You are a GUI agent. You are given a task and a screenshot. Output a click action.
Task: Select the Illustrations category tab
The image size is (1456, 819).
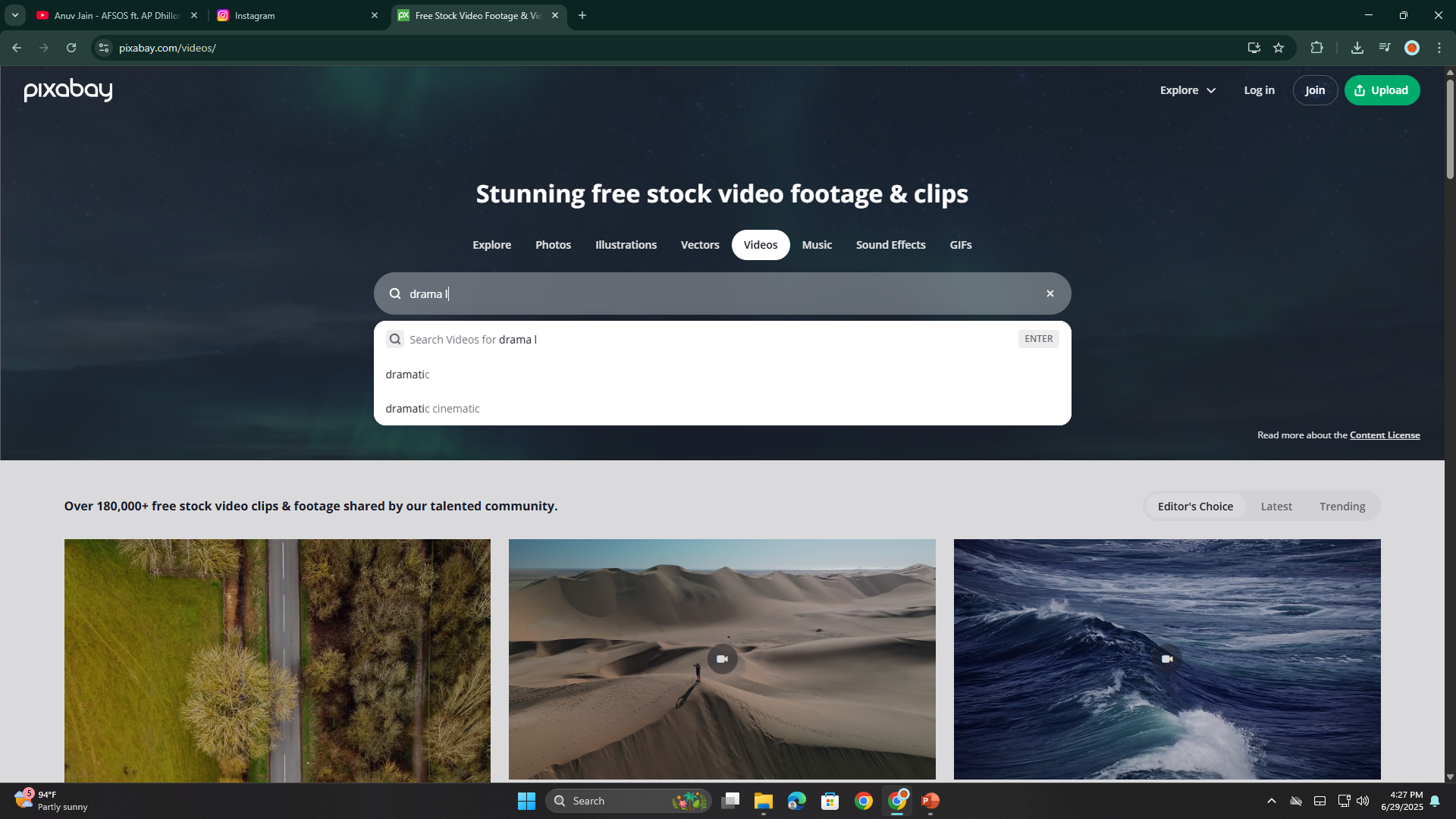pos(626,245)
